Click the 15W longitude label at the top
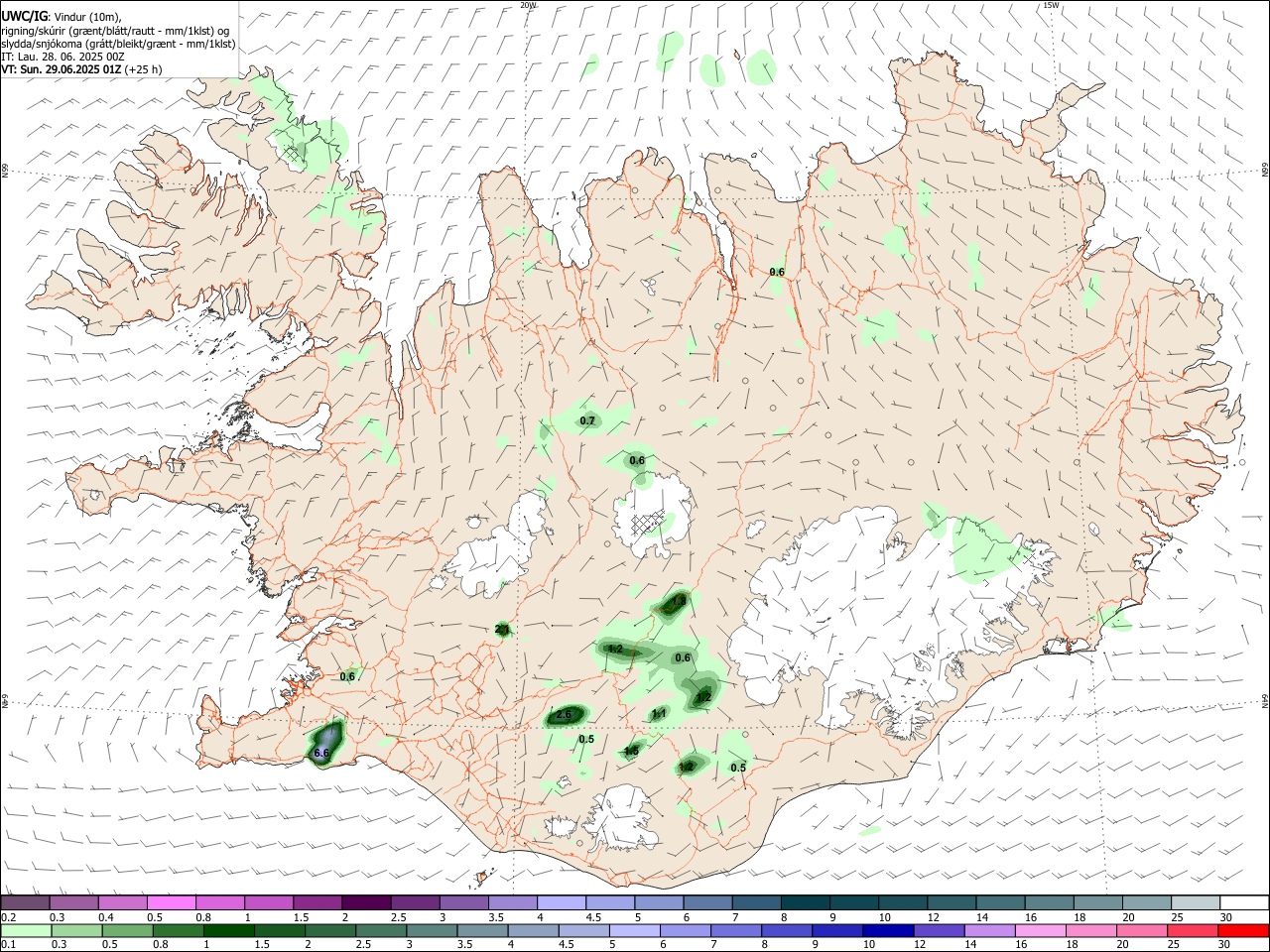This screenshot has width=1270, height=952. point(1052,5)
